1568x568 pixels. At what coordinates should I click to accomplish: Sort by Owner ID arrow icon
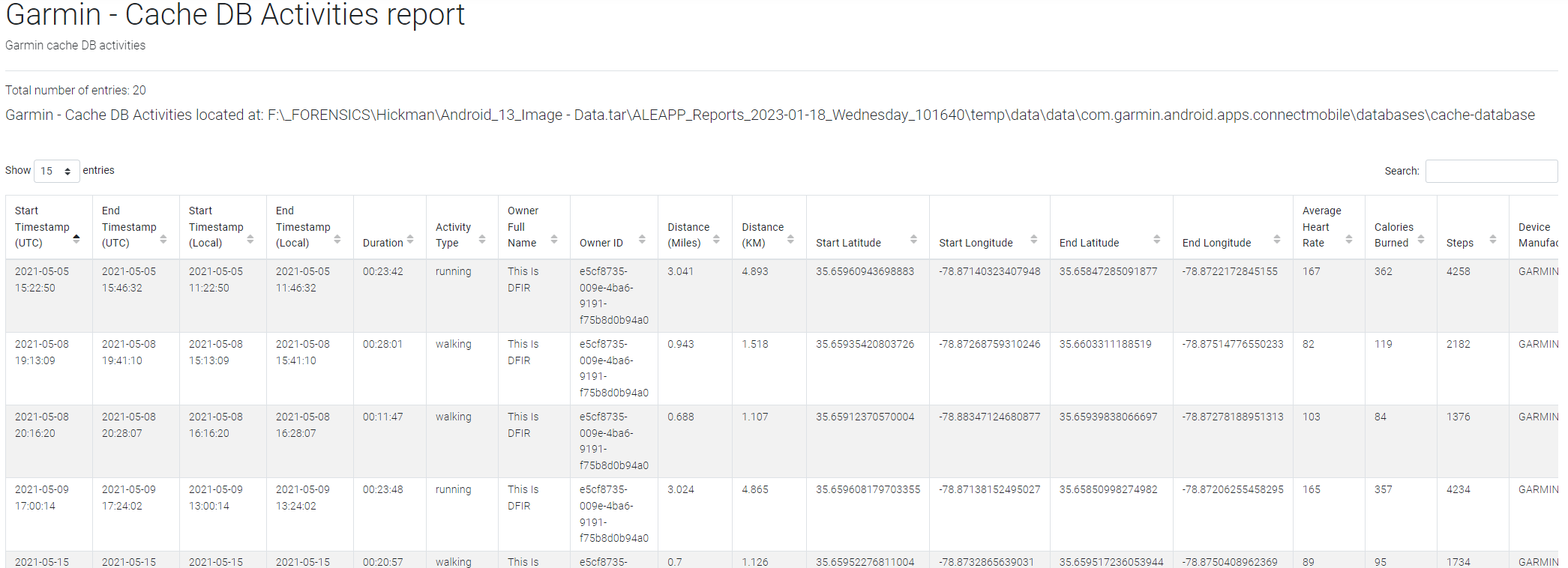pos(642,239)
